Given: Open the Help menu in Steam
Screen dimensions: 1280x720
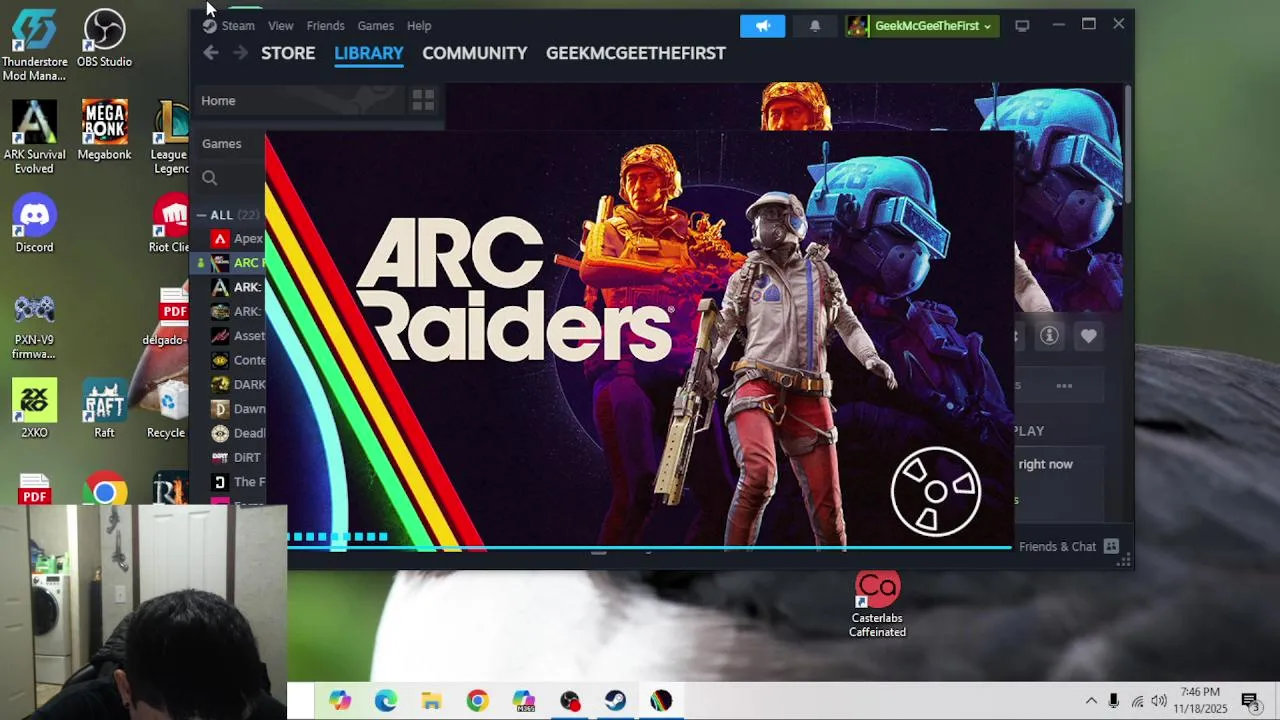Looking at the screenshot, I should point(419,26).
